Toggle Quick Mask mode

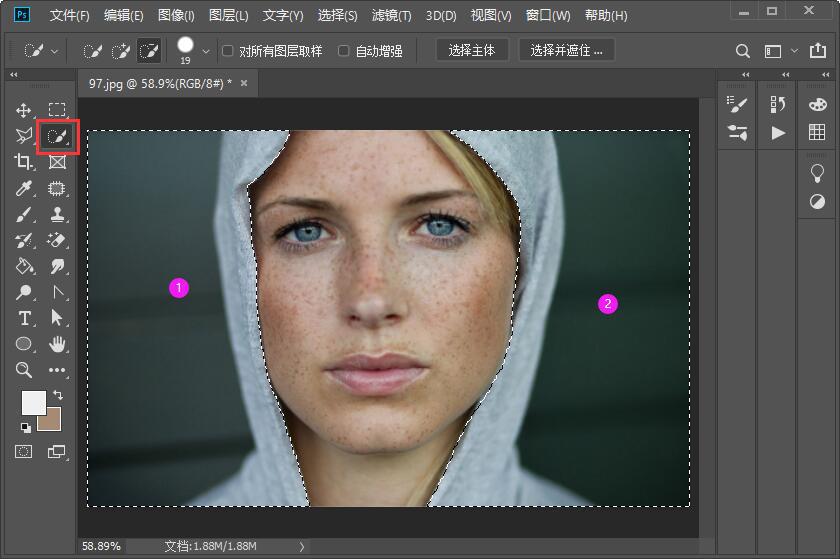(23, 452)
